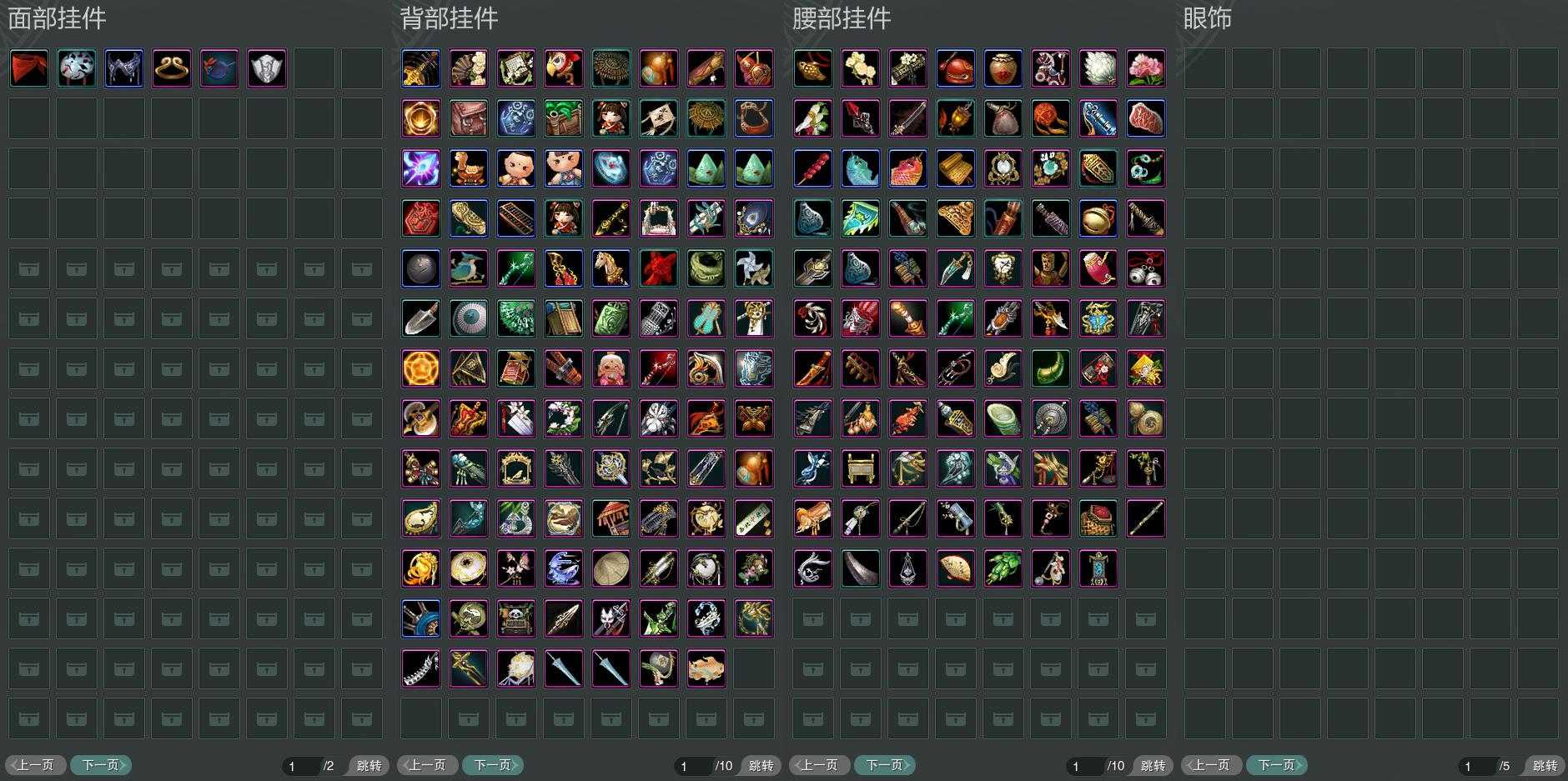The image size is (1568, 781).
Task: Click 上一页 under 腰部挂件
Action: [x=820, y=765]
